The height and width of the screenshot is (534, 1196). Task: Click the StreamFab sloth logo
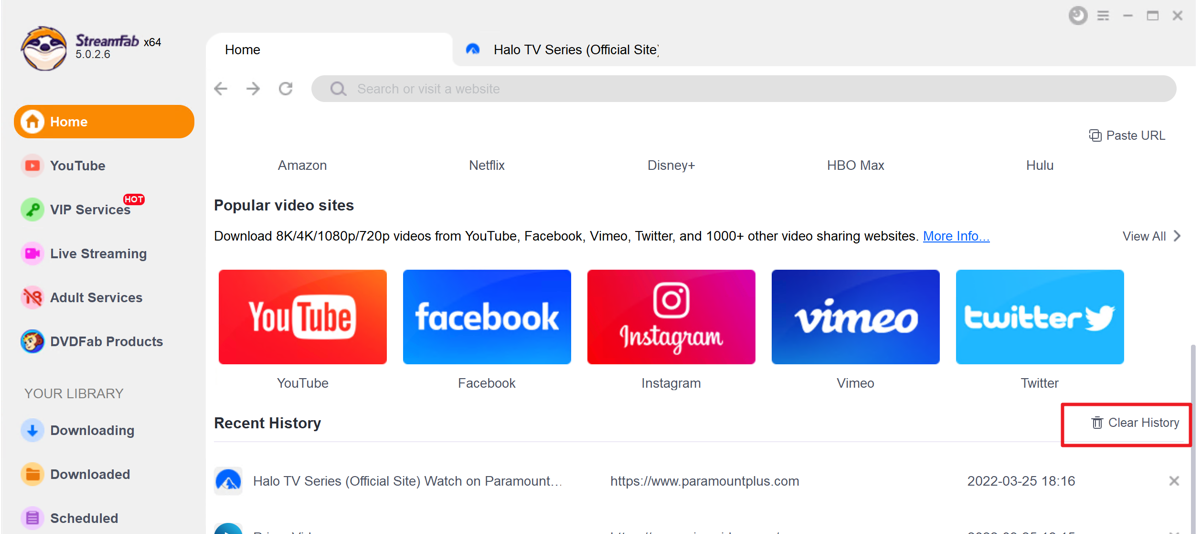(44, 48)
